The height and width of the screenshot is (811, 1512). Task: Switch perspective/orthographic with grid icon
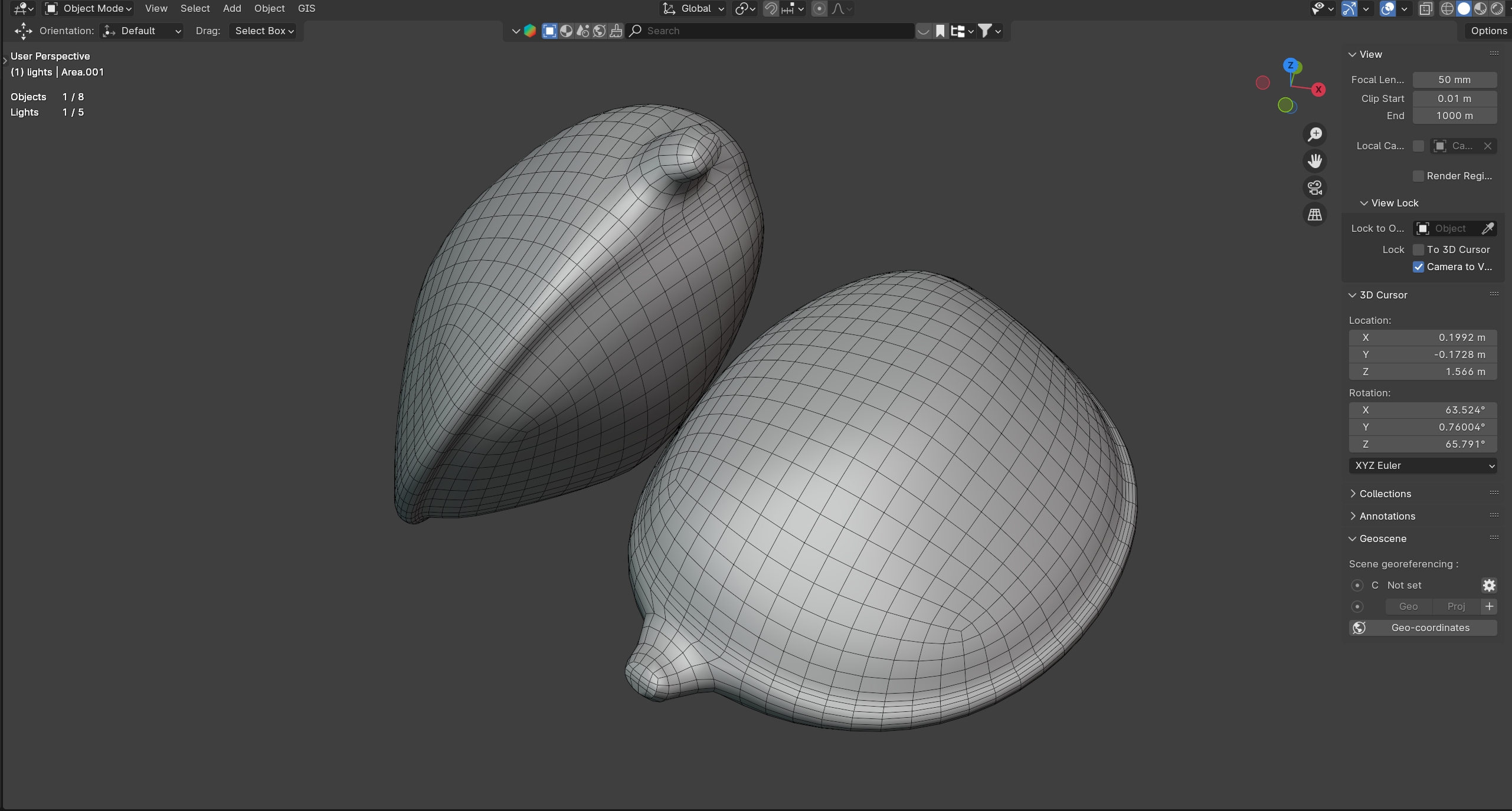(x=1315, y=215)
